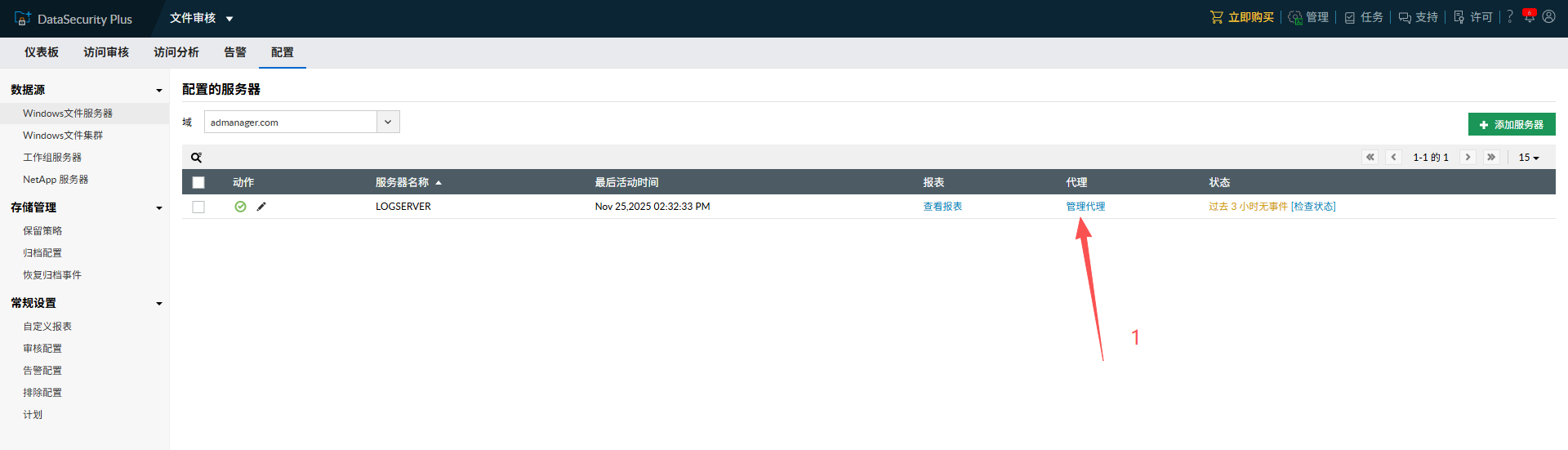Check the LOGSERVER row checkbox
This screenshot has height=450, width=1568.
click(198, 207)
